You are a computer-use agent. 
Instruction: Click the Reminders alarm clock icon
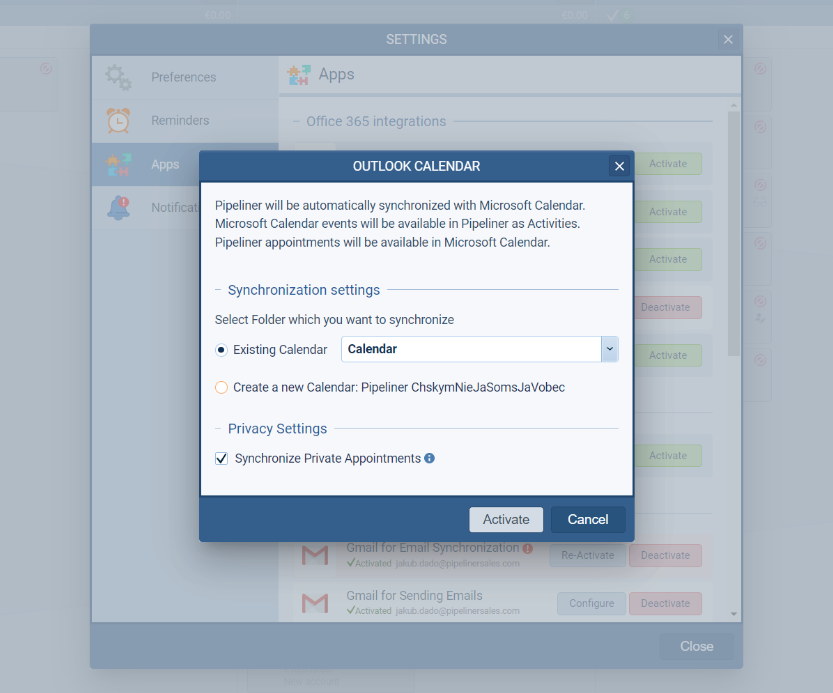(118, 121)
